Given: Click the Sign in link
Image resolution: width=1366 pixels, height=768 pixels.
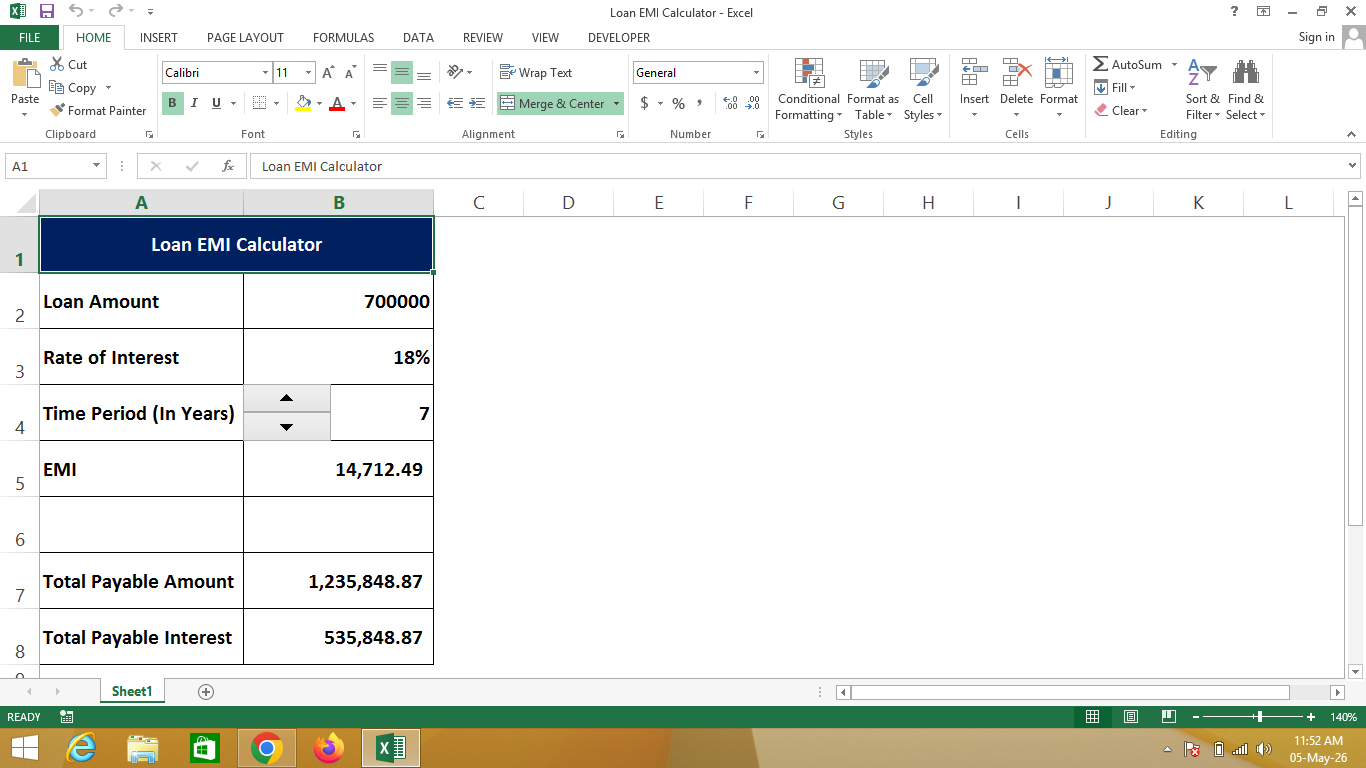Looking at the screenshot, I should pos(1316,37).
